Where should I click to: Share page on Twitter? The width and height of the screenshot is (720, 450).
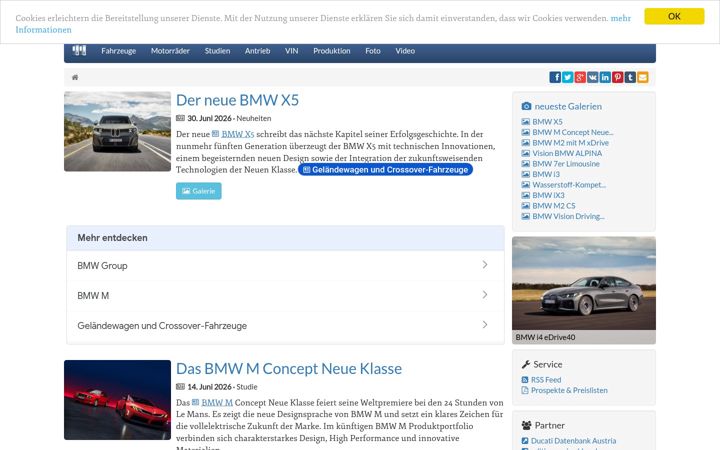tap(568, 77)
